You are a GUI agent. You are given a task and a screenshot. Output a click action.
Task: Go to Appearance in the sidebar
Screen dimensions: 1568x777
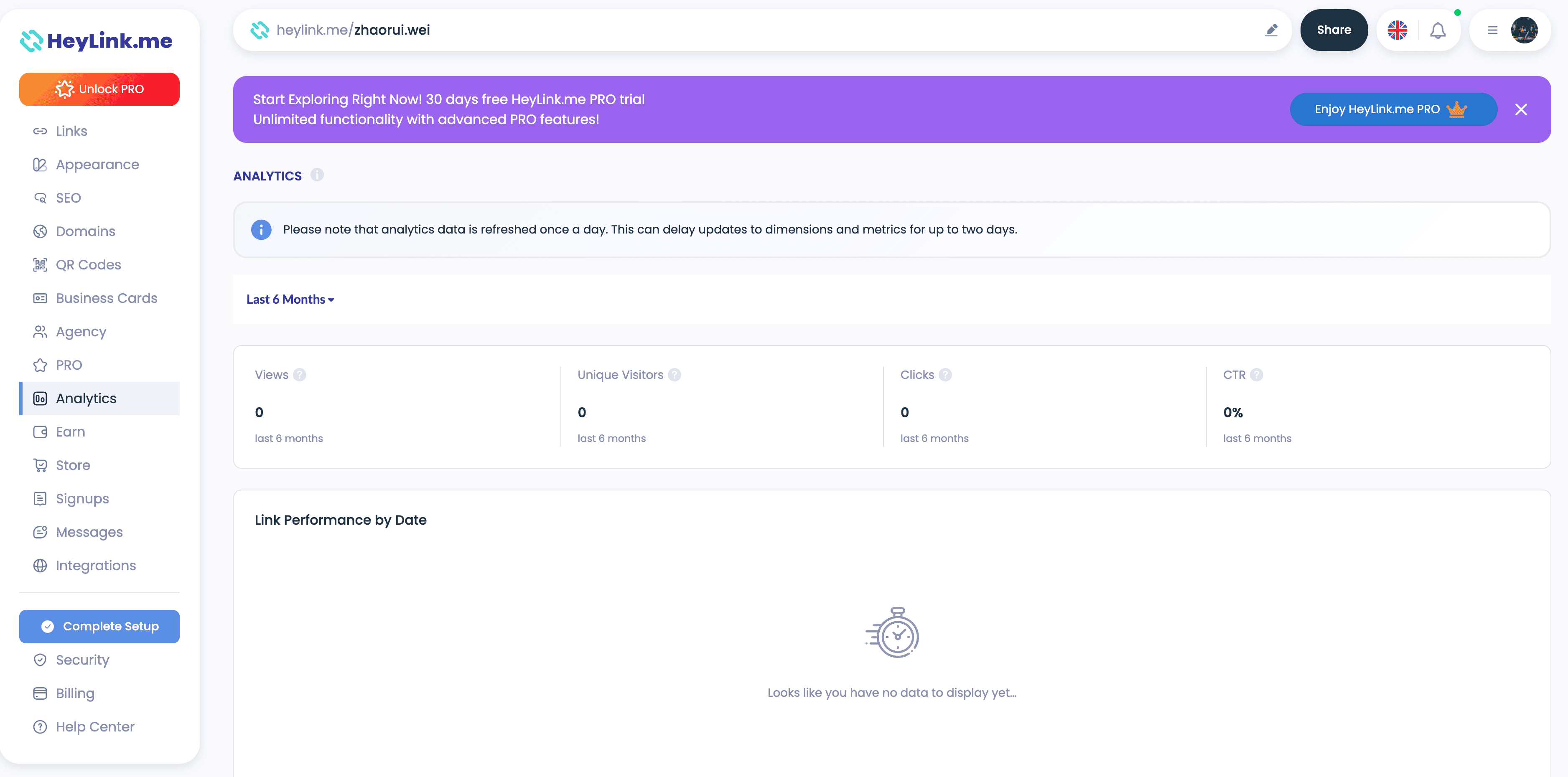pyautogui.click(x=97, y=164)
